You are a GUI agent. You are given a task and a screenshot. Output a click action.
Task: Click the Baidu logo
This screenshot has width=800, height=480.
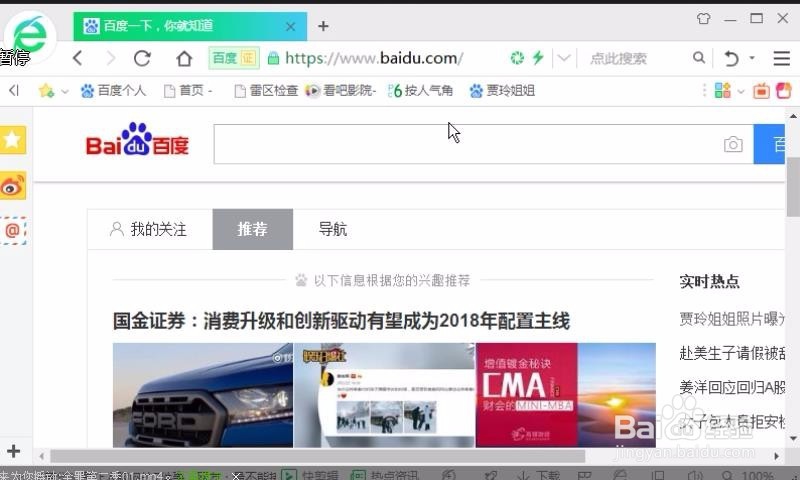point(137,140)
